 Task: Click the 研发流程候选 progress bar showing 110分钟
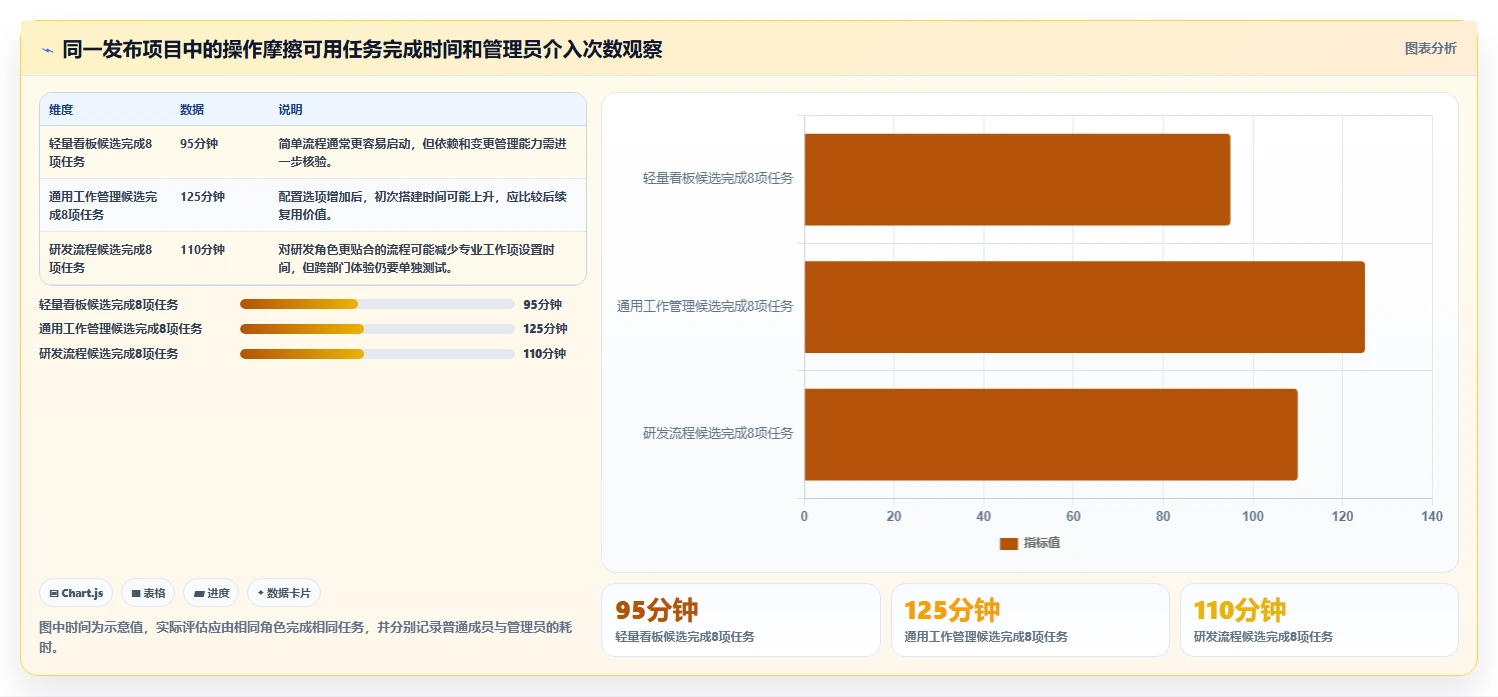click(x=377, y=354)
